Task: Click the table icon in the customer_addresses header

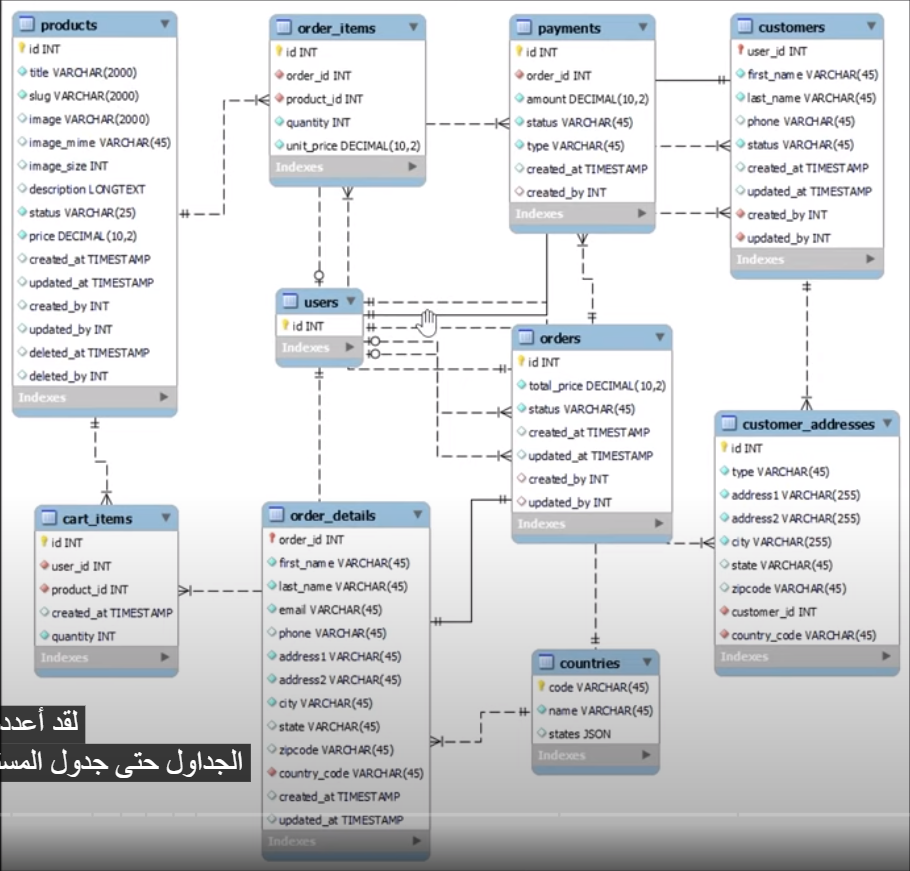Action: click(x=729, y=424)
